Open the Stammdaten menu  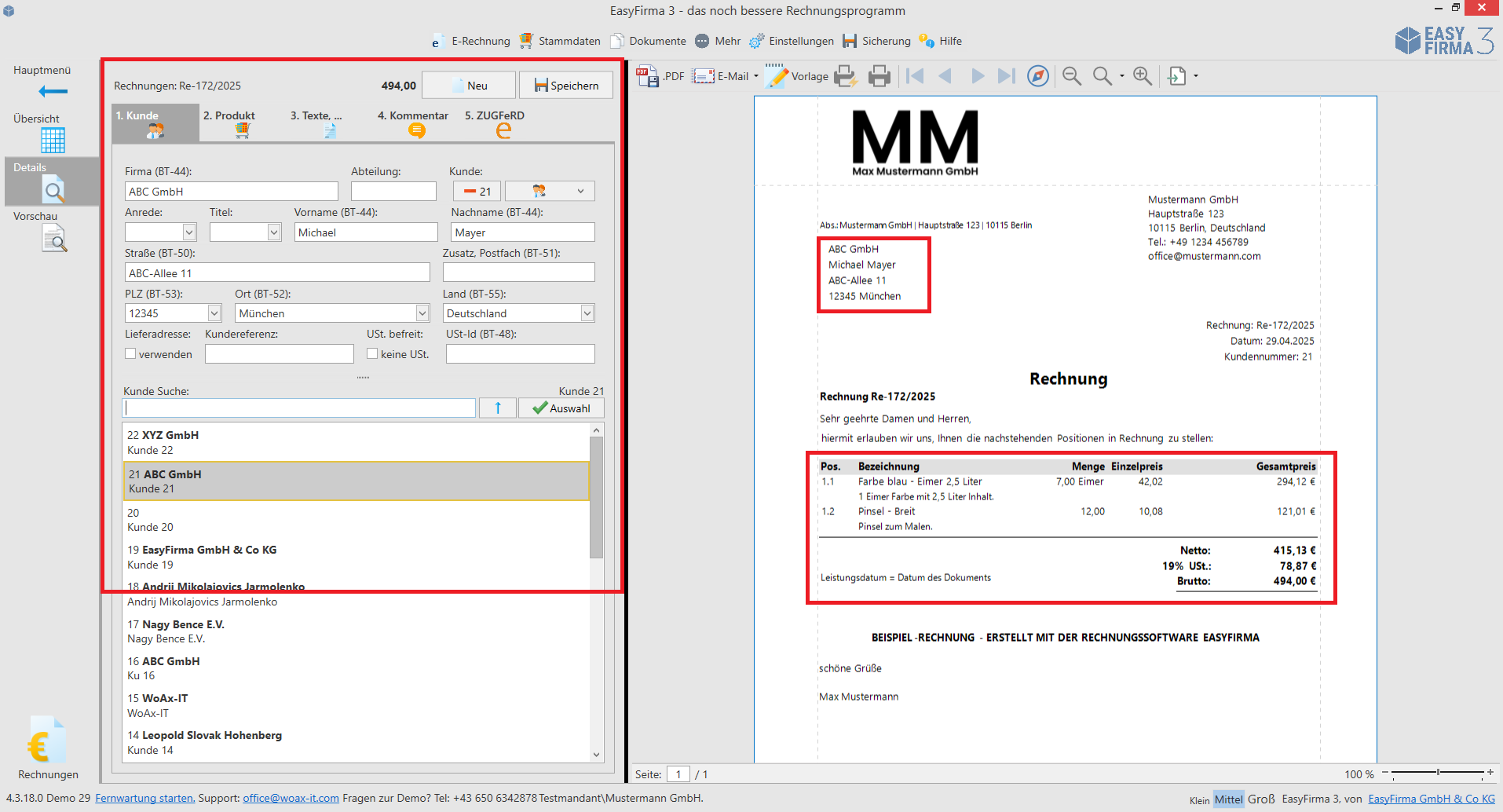(560, 41)
